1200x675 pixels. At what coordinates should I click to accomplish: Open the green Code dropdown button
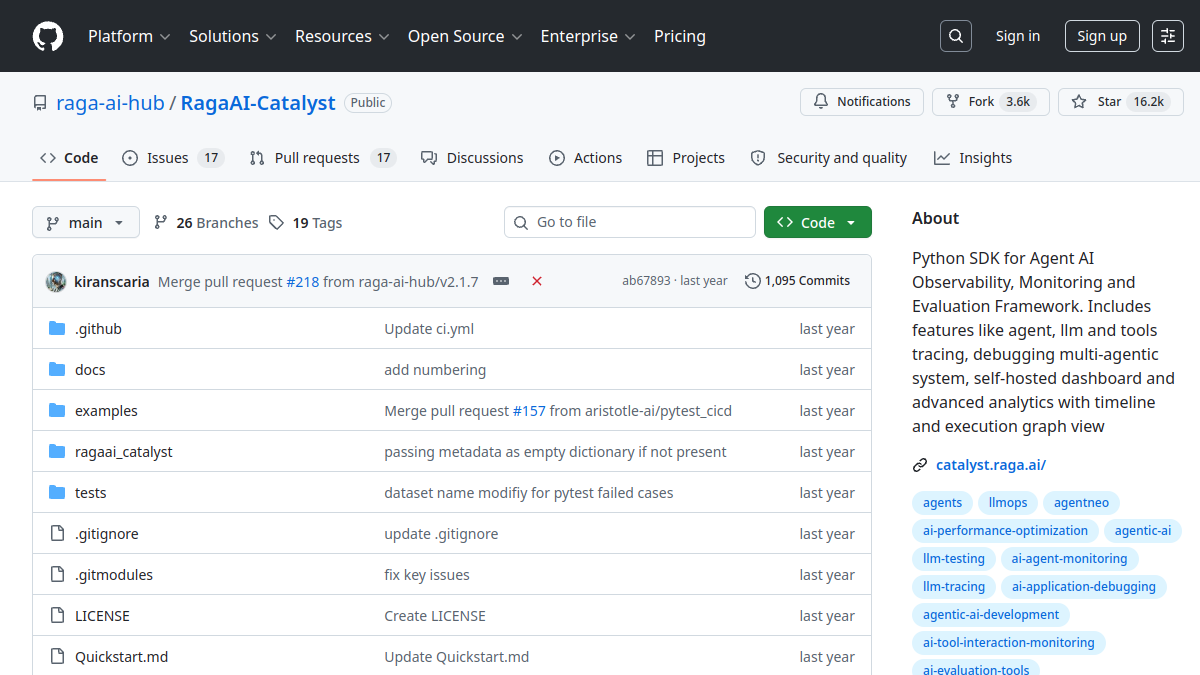tap(818, 223)
